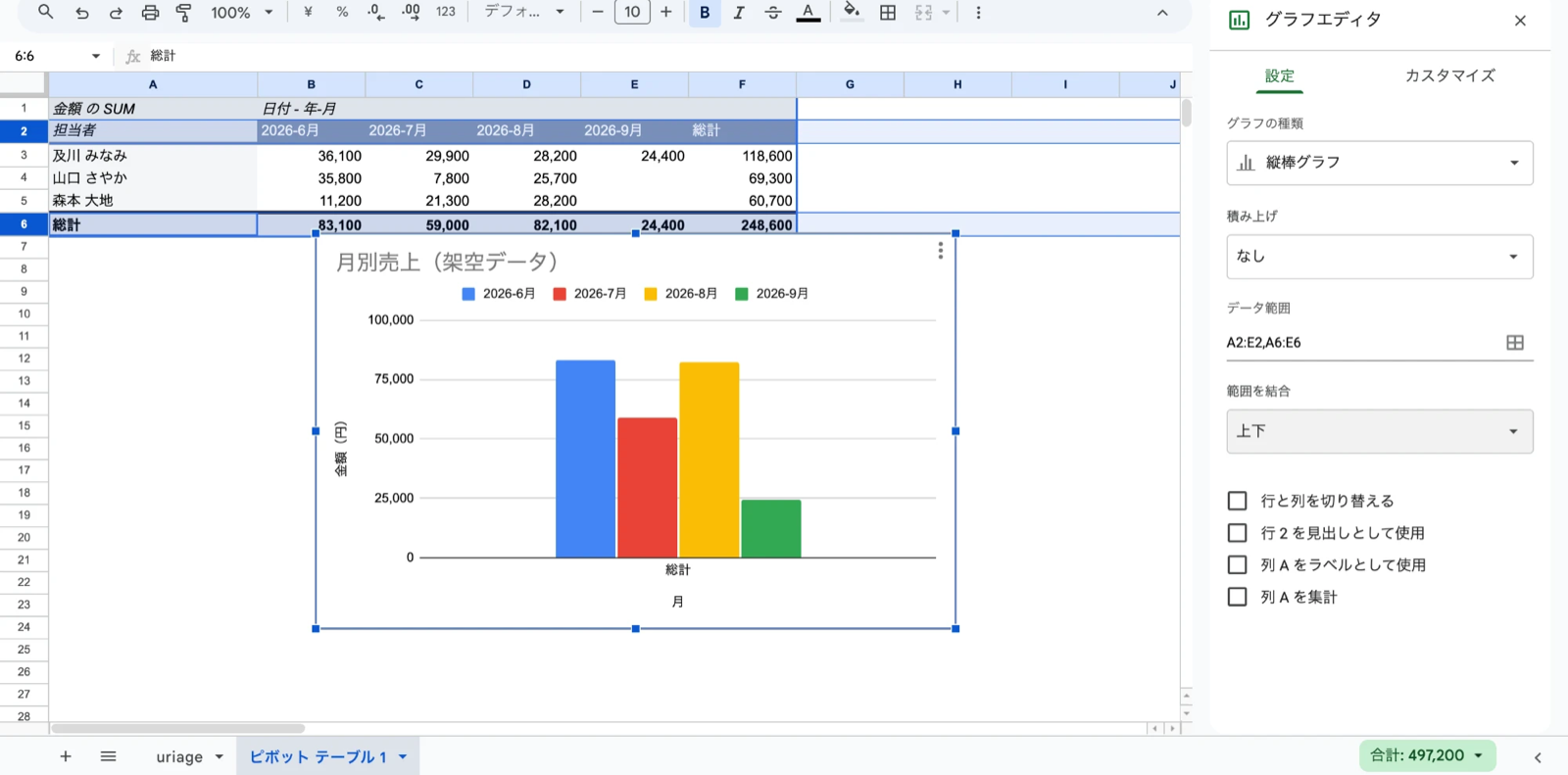1568x775 pixels.
Task: Open the chart's three-dot options menu
Action: [940, 251]
